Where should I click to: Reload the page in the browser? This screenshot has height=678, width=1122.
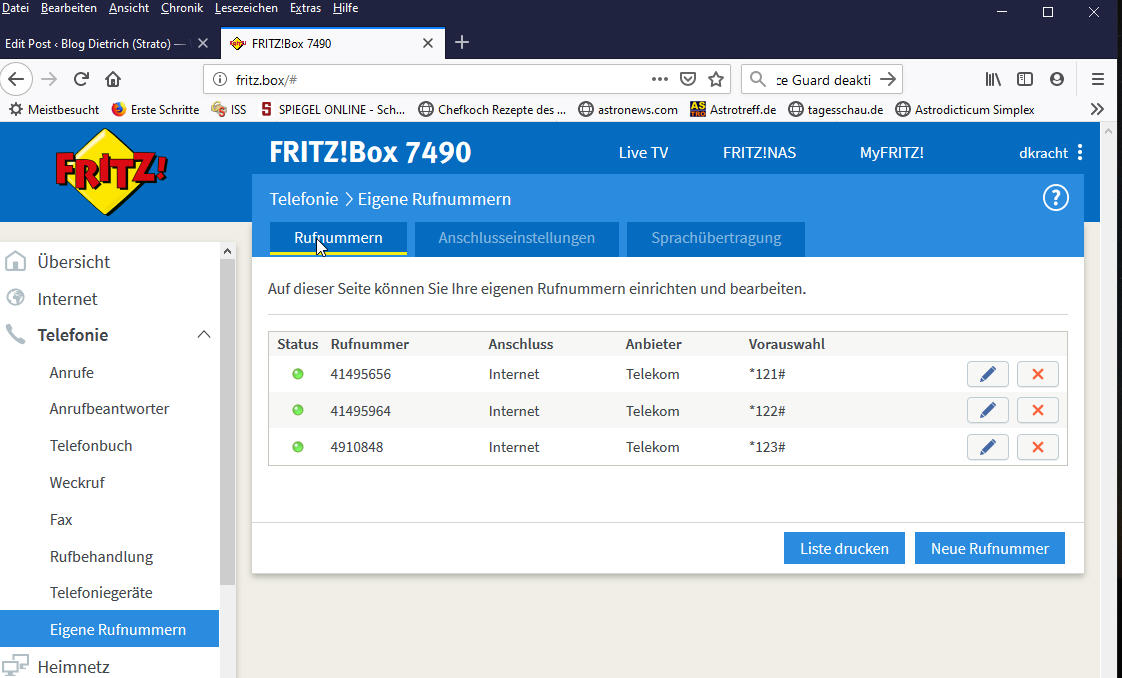[82, 79]
